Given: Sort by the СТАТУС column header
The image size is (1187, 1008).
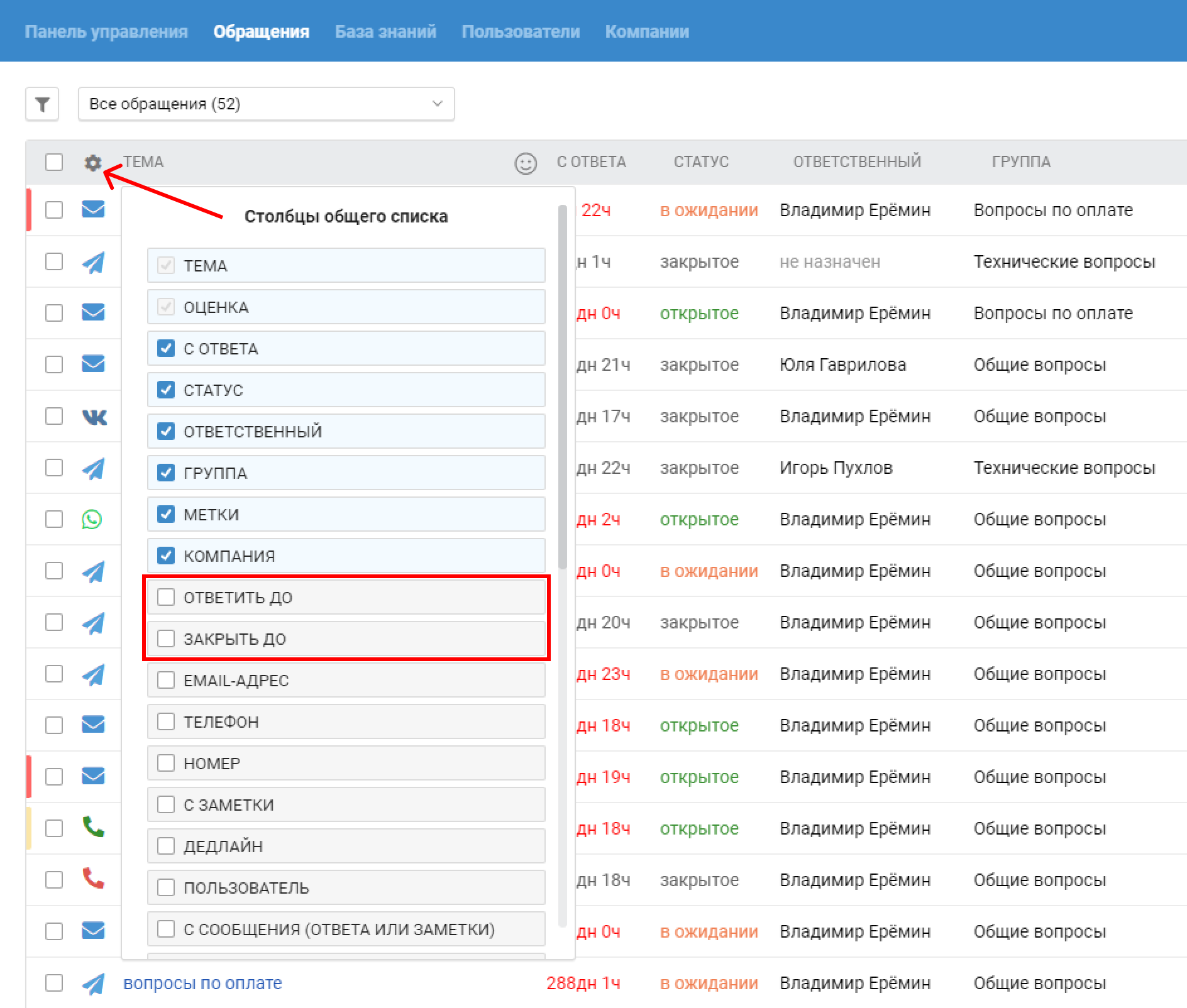Looking at the screenshot, I should pos(701,162).
